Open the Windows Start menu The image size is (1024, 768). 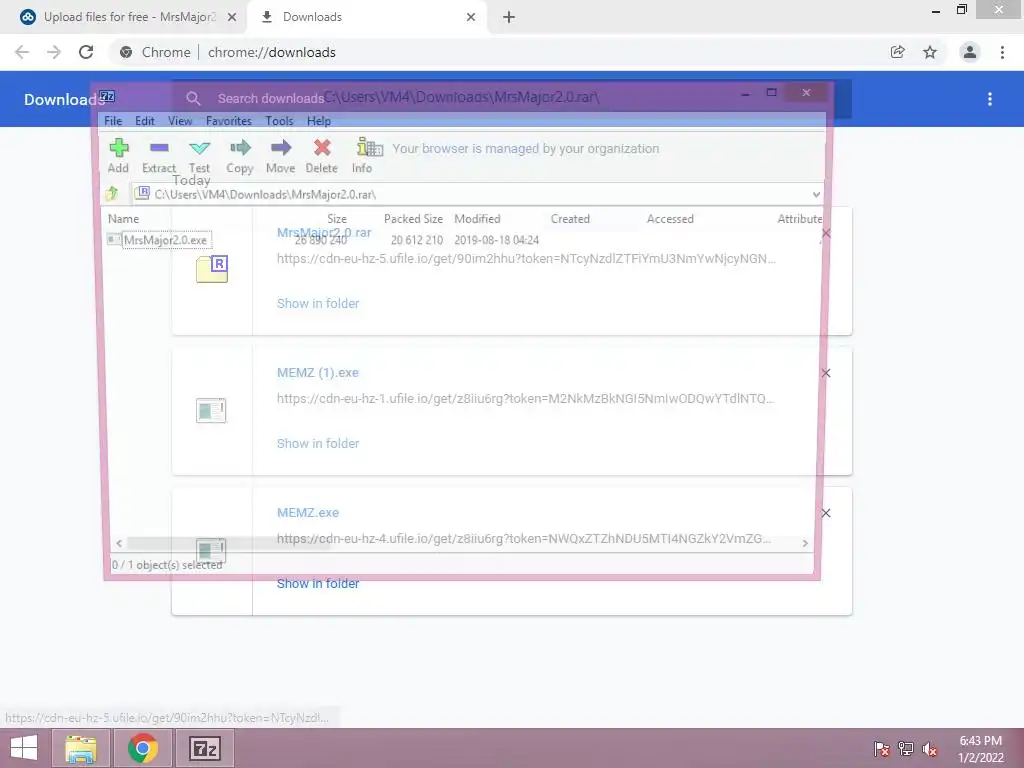(24, 748)
